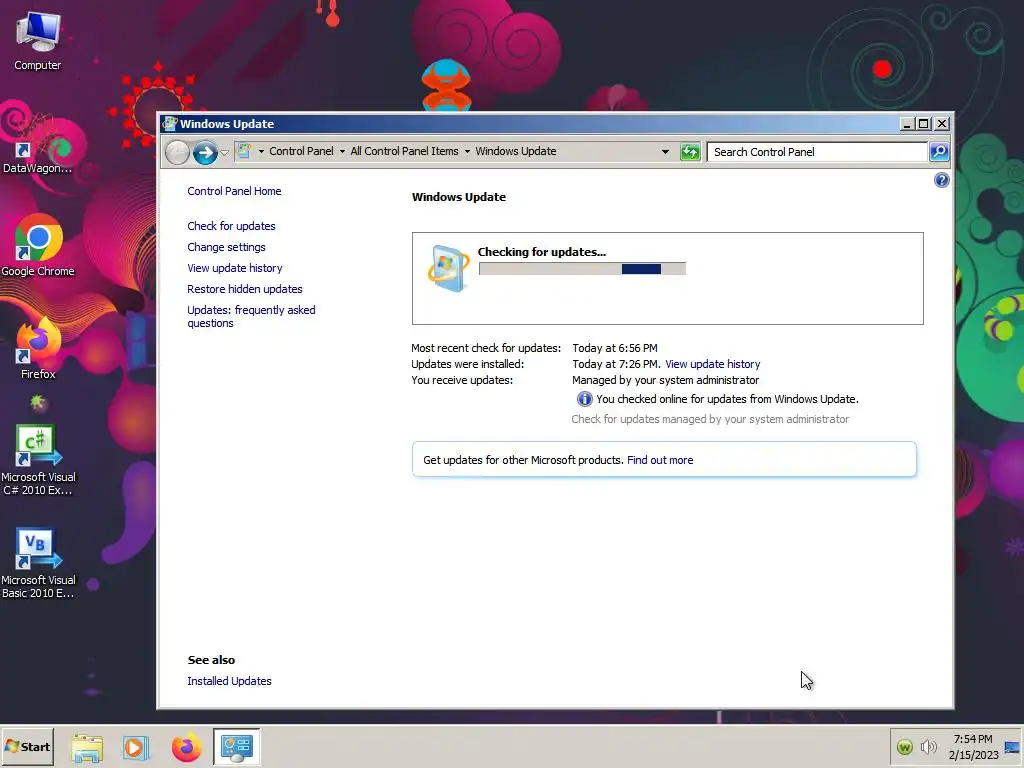Expand the dropdown before Control Panel breadcrumb
1024x768 pixels.
[261, 152]
